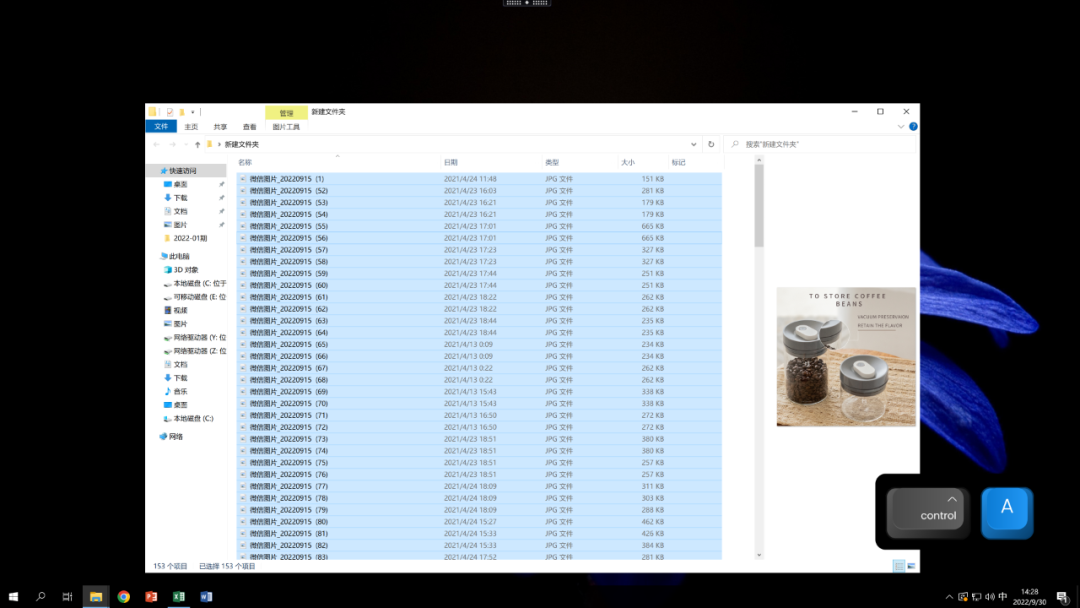Expand the address bar history dropdown
Screen dimensions: 1080x608
[x=694, y=144]
